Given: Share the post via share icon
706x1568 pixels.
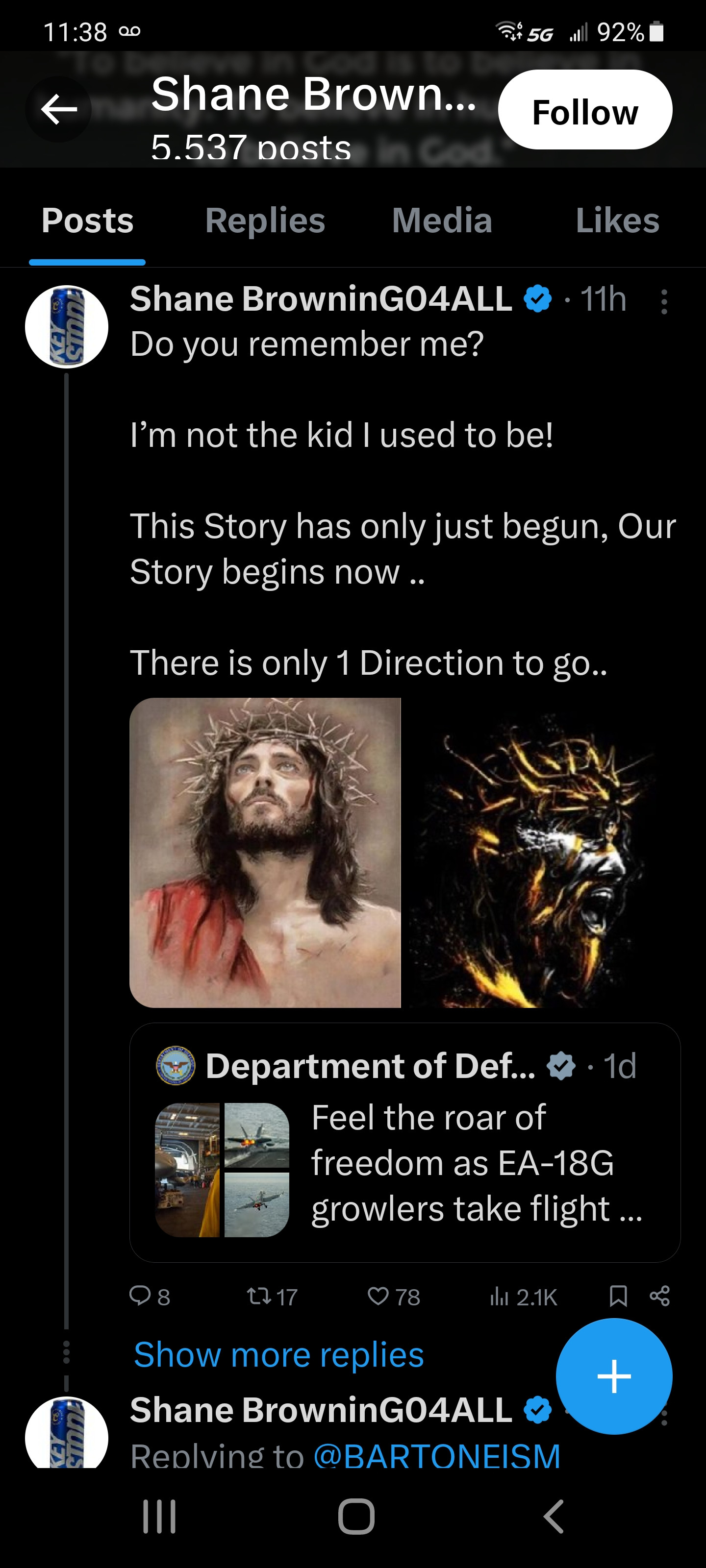Looking at the screenshot, I should click(x=660, y=1296).
